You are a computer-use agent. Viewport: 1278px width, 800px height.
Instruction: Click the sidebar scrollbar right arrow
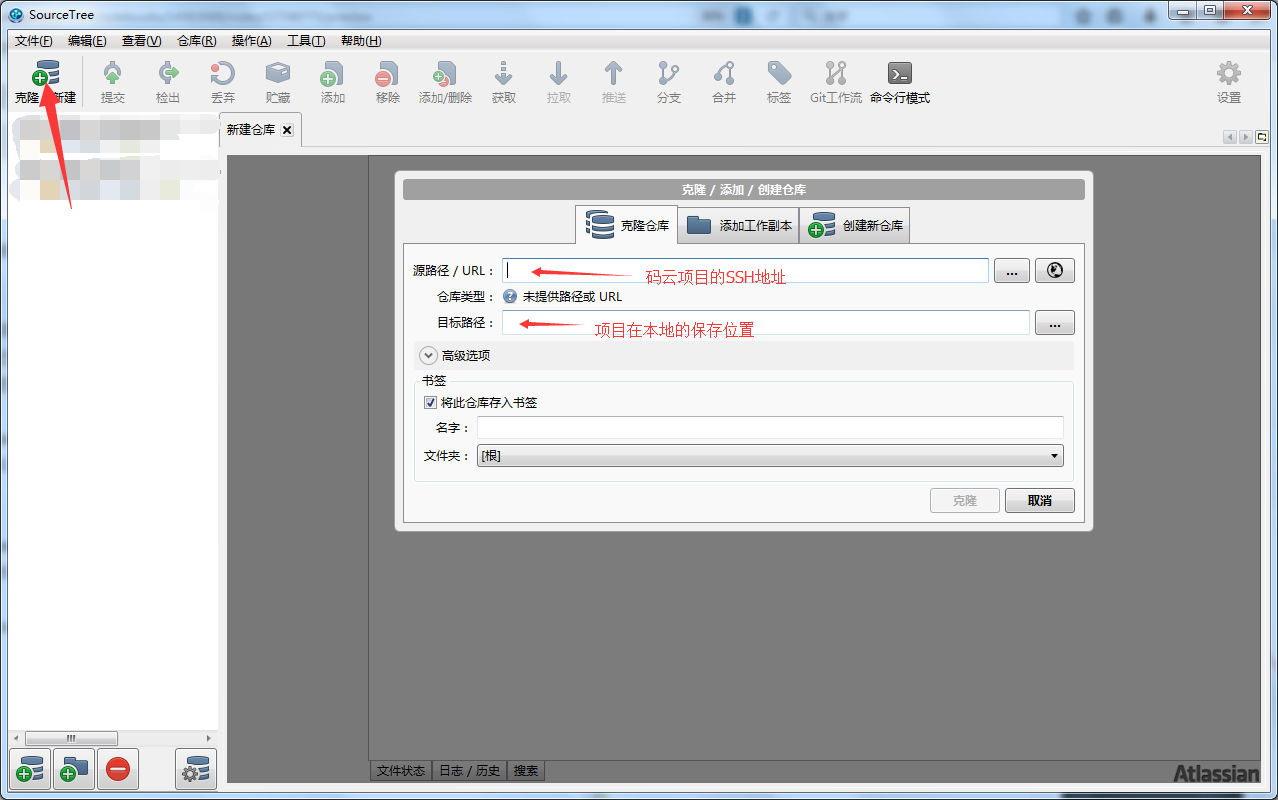point(209,738)
